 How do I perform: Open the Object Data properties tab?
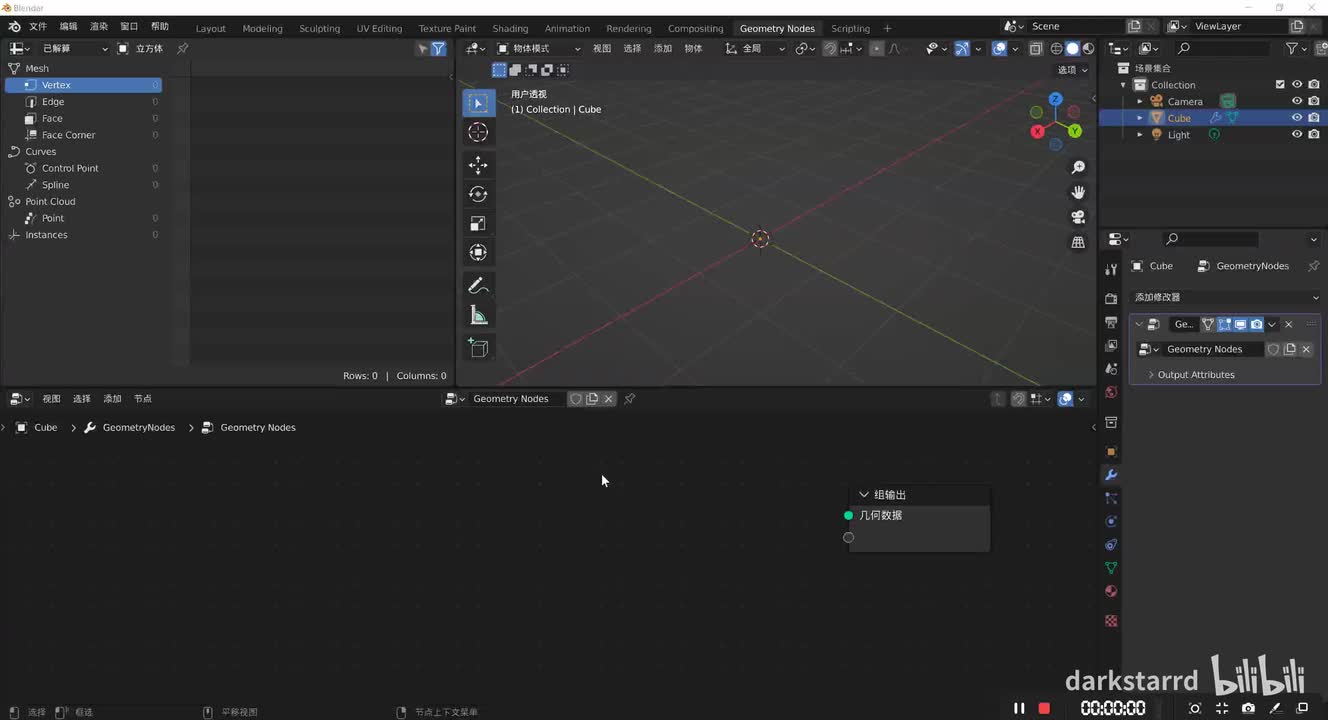(x=1111, y=568)
